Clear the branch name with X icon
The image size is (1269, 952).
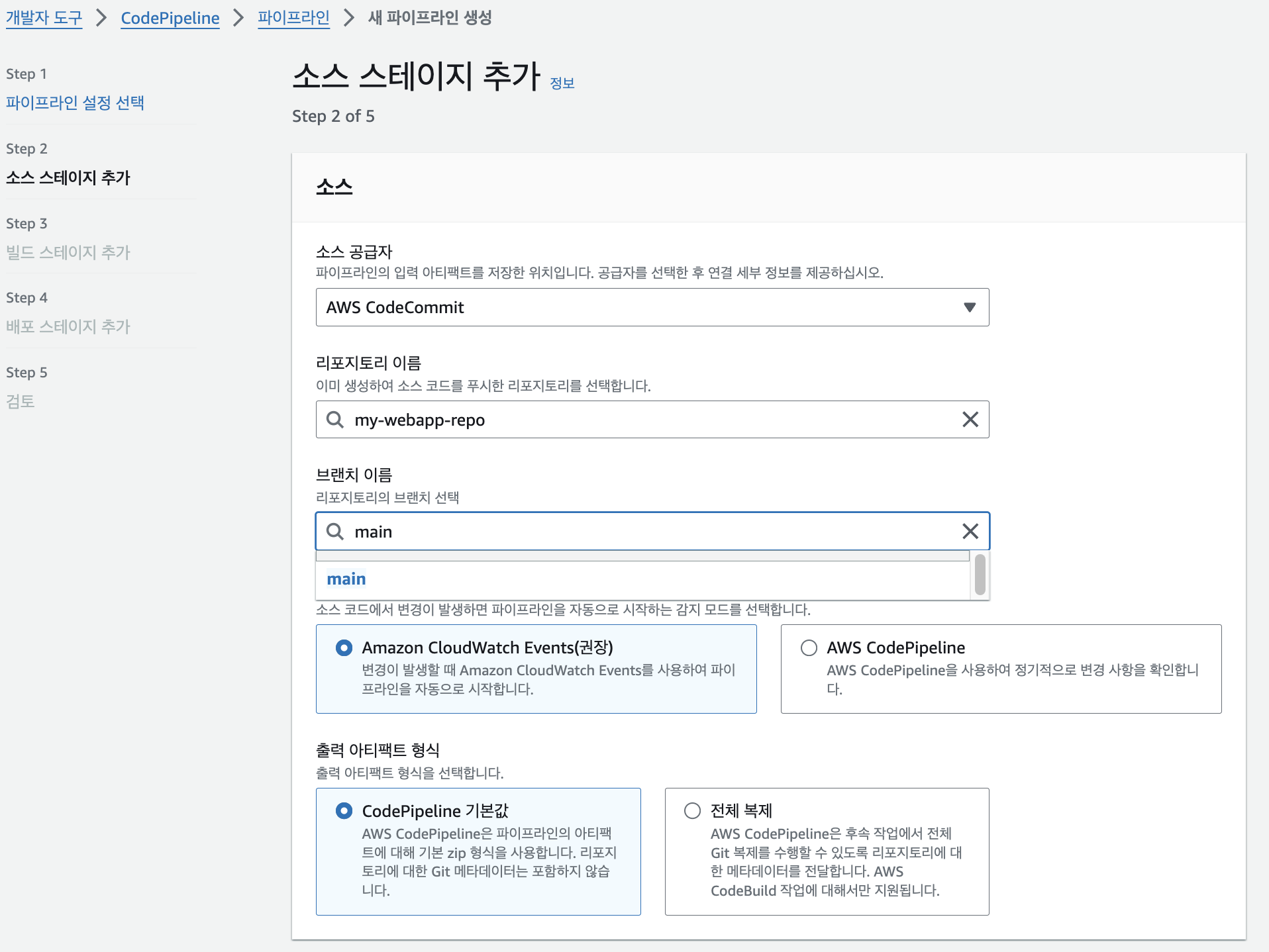point(970,531)
